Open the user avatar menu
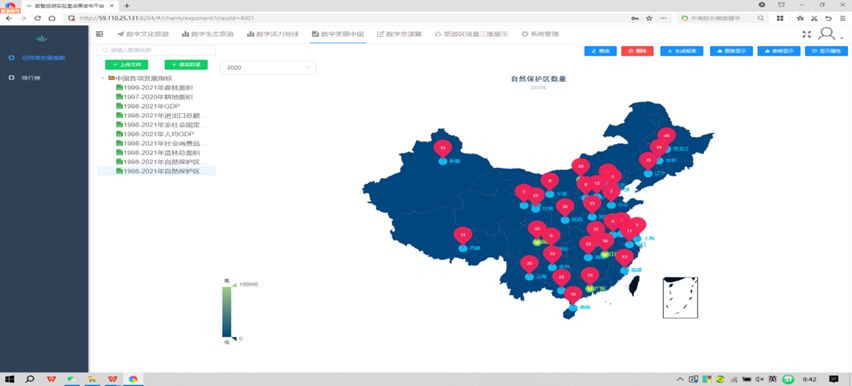The width and height of the screenshot is (852, 386). pos(826,34)
